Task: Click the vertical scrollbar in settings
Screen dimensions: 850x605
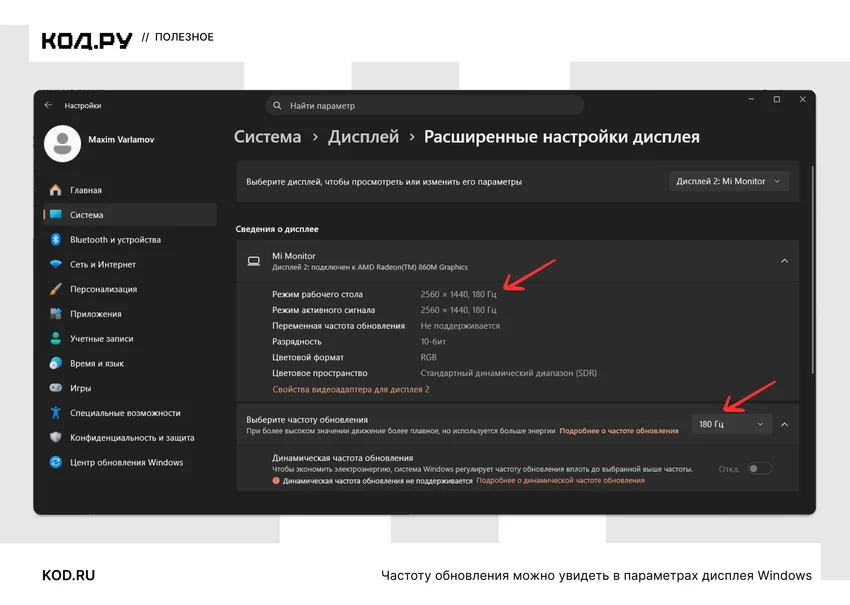Action: point(813,269)
